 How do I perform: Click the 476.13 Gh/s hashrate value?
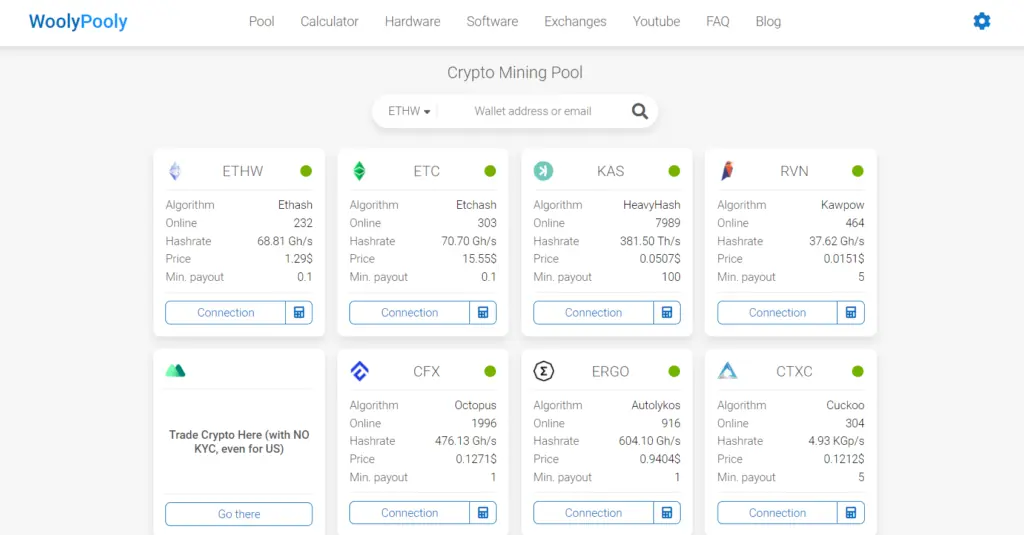466,441
